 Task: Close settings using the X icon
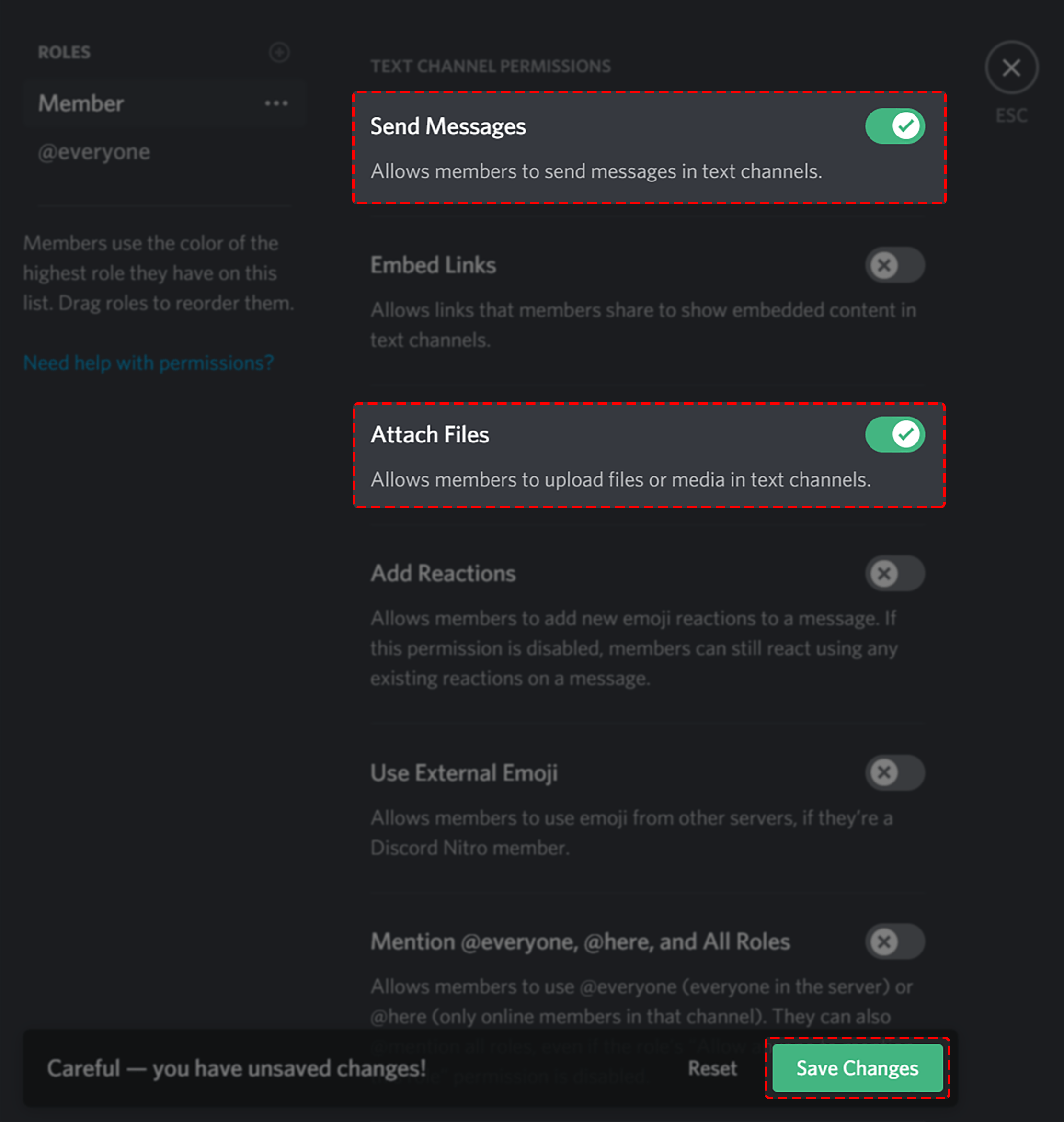point(1012,67)
